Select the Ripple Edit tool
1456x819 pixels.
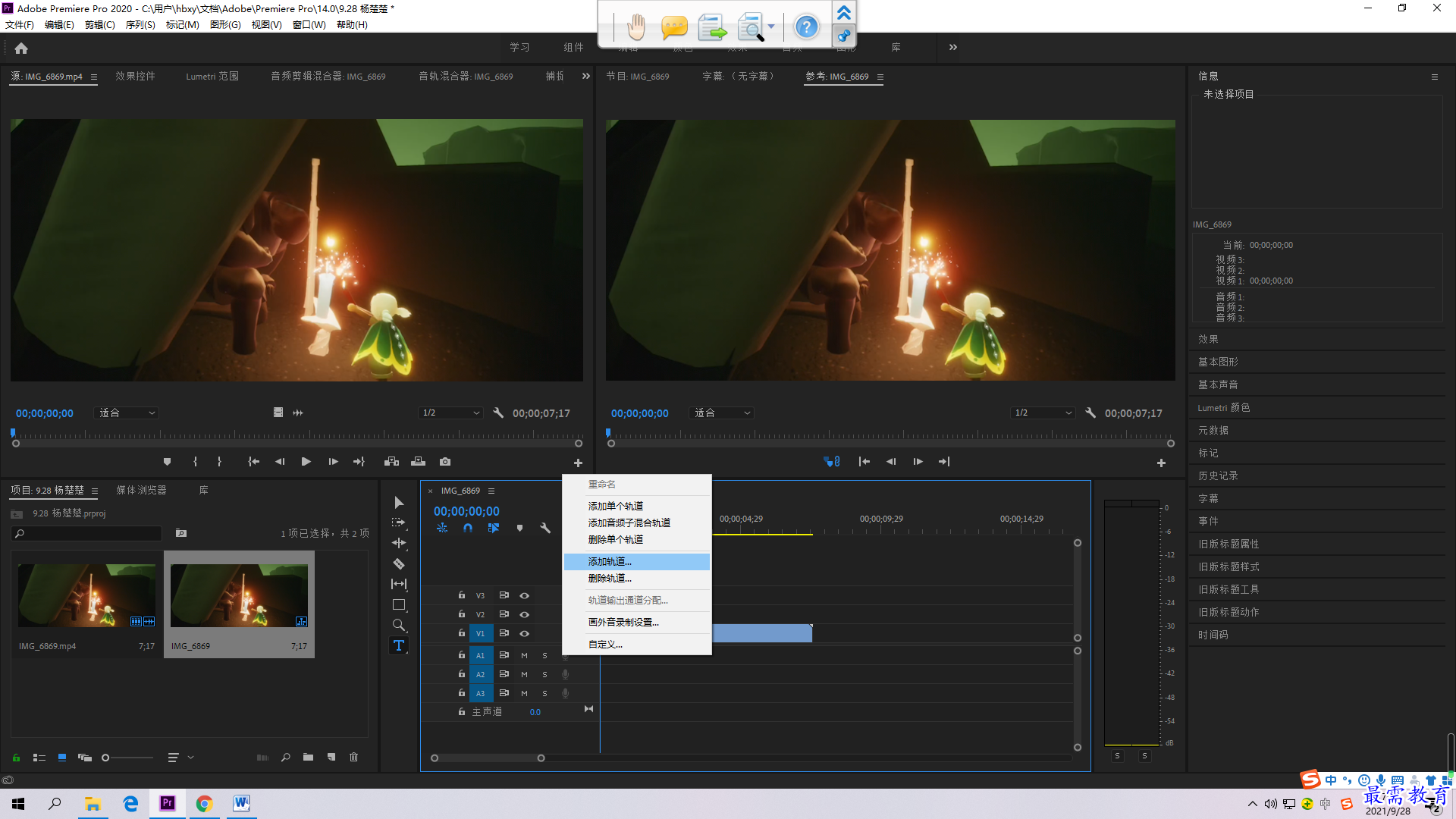click(x=399, y=543)
